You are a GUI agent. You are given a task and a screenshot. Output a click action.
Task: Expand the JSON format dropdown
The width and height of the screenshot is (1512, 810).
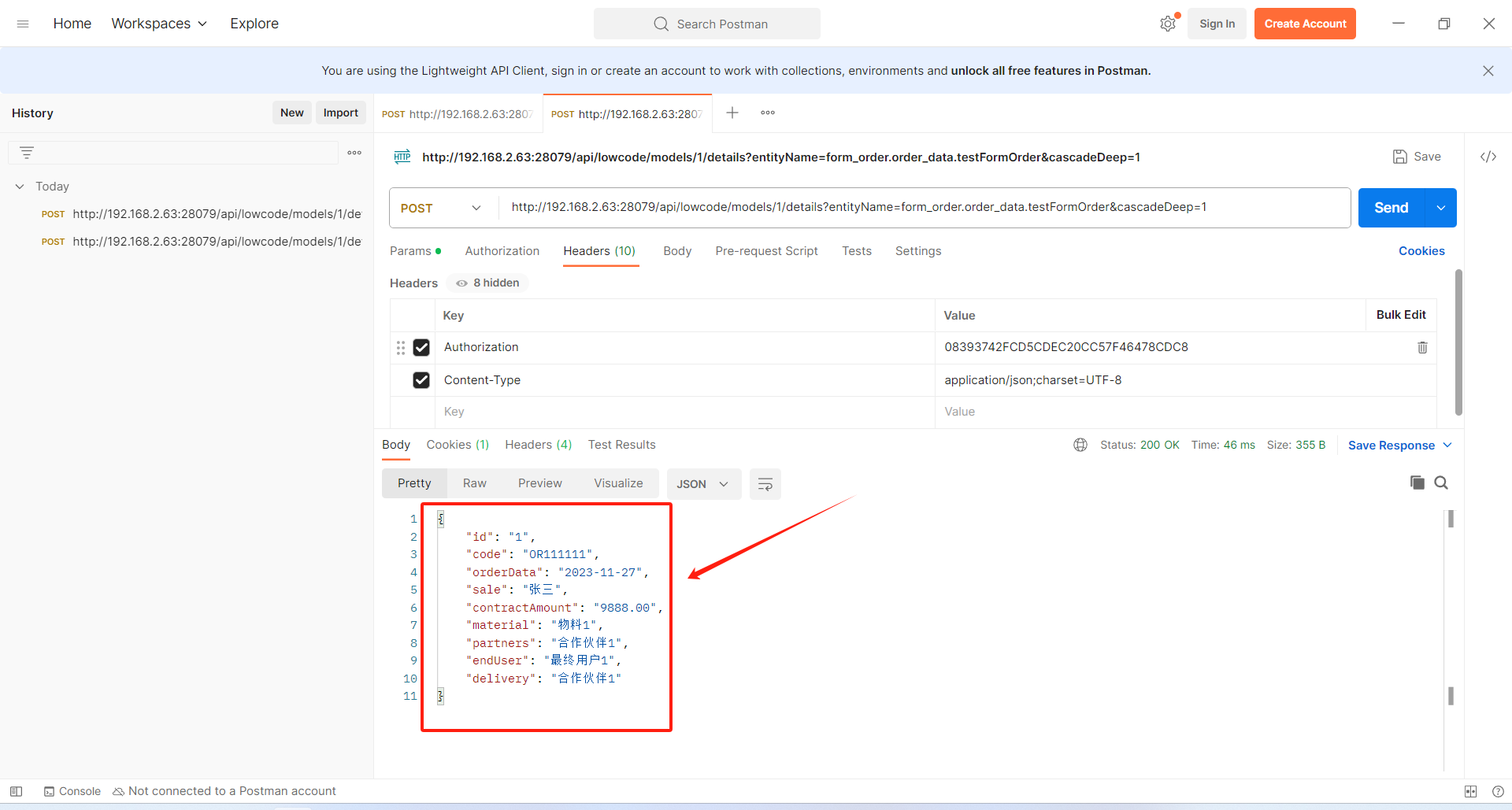pos(702,484)
